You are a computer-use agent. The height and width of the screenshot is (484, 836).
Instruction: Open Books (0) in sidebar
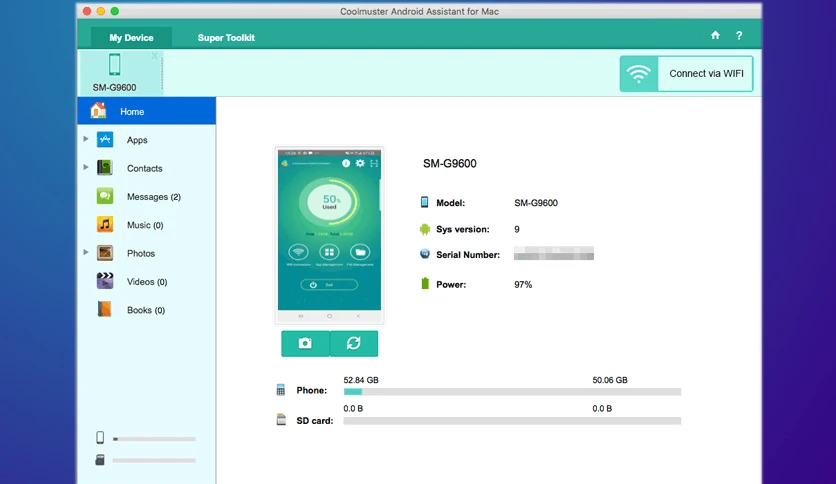click(x=147, y=310)
